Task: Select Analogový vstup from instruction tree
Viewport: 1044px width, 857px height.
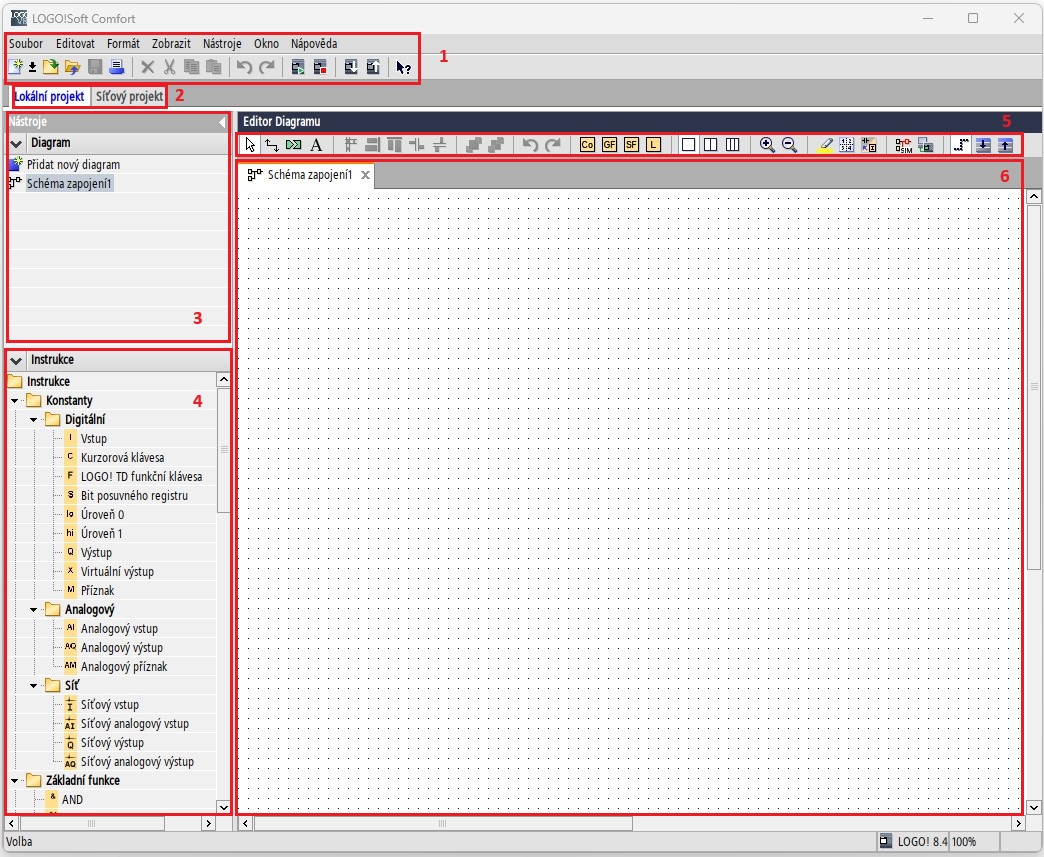Action: click(x=119, y=629)
